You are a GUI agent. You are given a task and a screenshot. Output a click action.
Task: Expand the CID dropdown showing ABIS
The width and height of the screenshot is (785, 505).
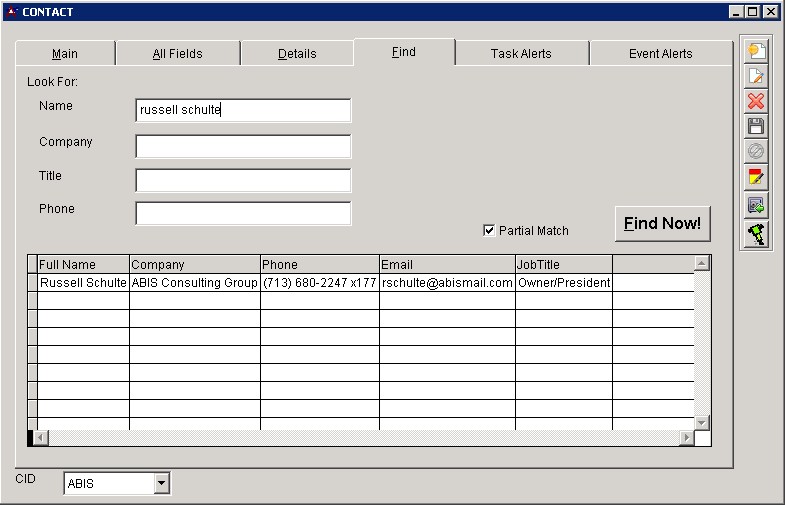coord(161,484)
